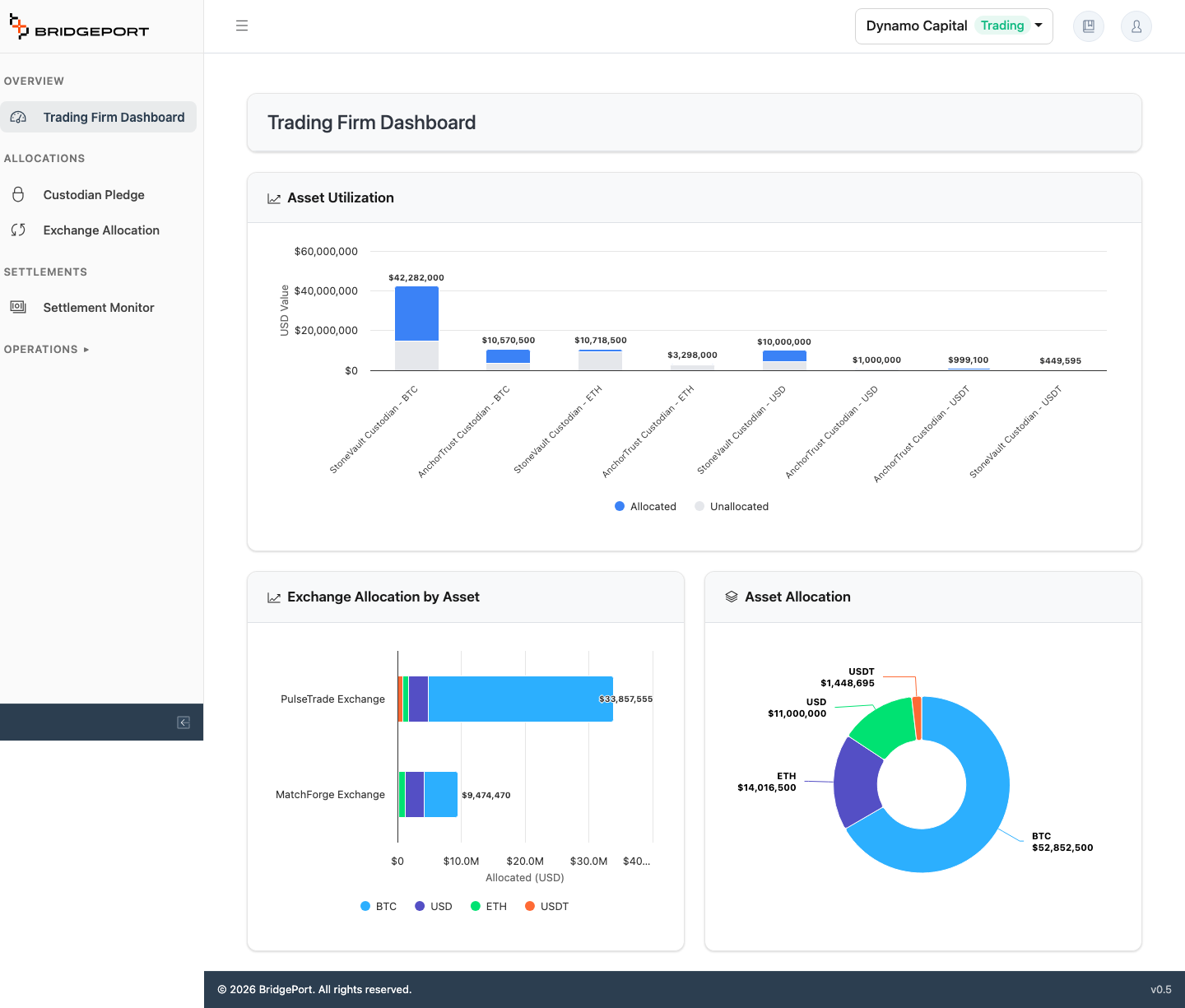Click the BTC $52,852,500 donut label
The height and width of the screenshot is (1008, 1185).
[1062, 842]
